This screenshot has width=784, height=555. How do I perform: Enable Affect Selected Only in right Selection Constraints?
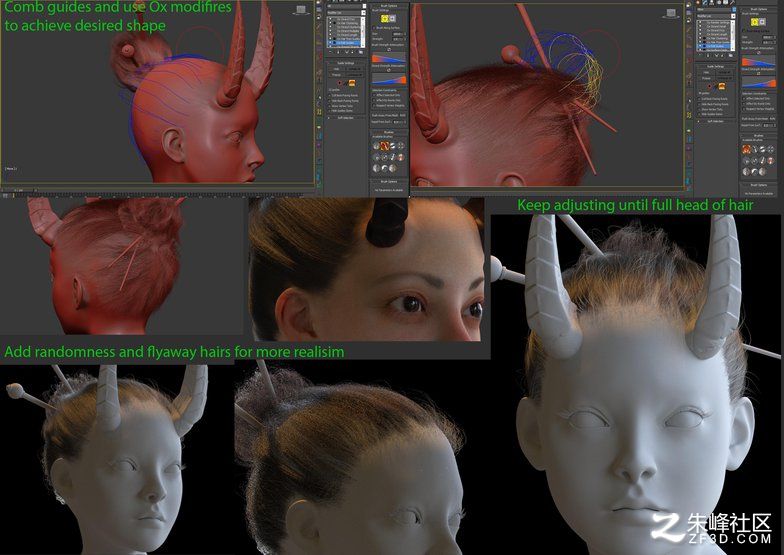[x=744, y=98]
